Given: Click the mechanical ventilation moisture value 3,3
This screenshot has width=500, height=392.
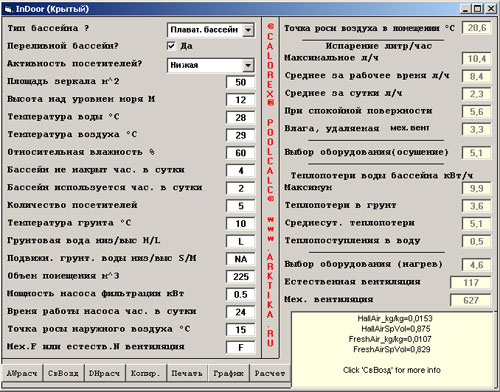Looking at the screenshot, I should tap(477, 129).
